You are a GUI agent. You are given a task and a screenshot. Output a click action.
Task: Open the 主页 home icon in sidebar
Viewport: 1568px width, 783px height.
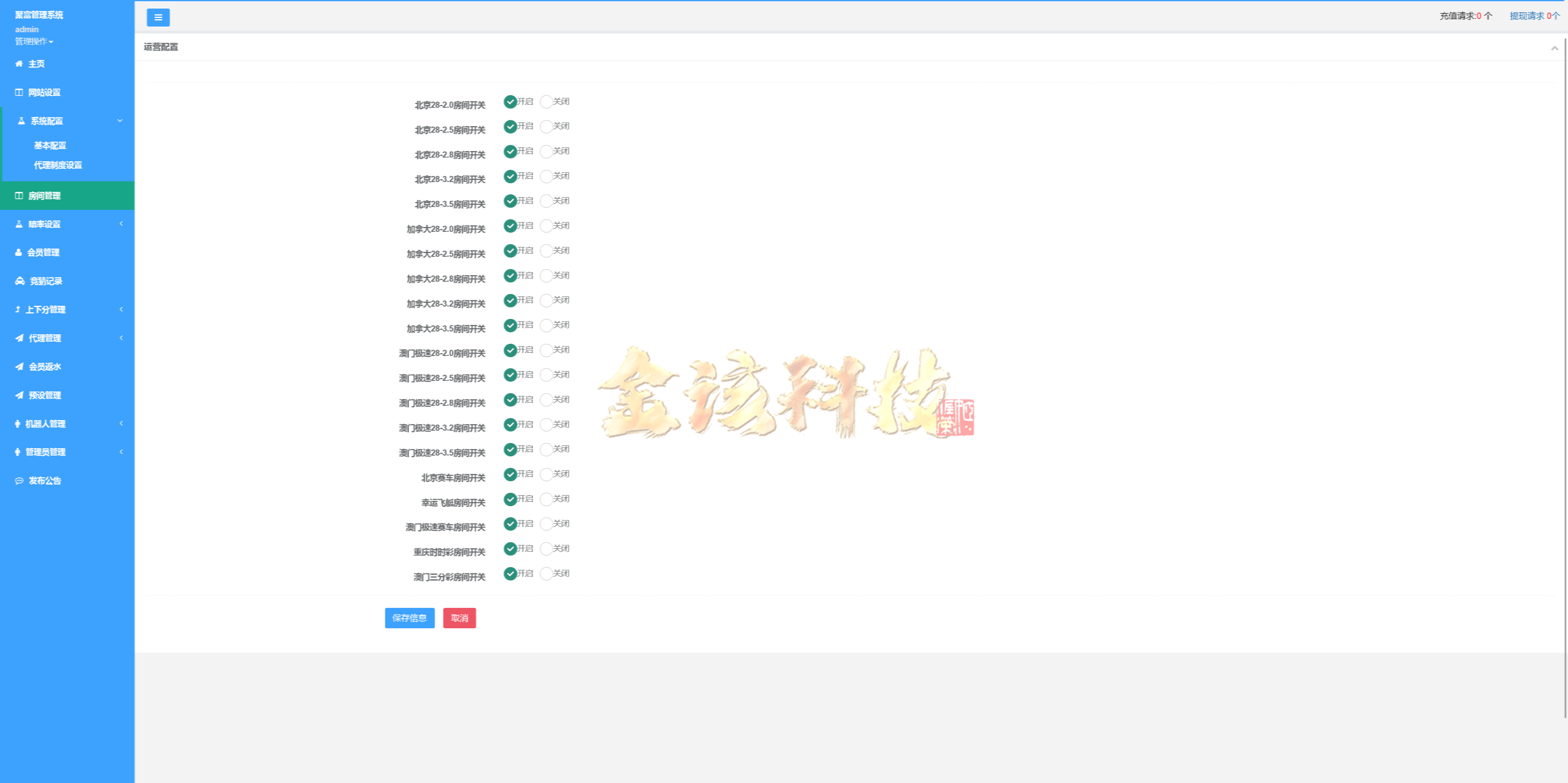coord(18,63)
